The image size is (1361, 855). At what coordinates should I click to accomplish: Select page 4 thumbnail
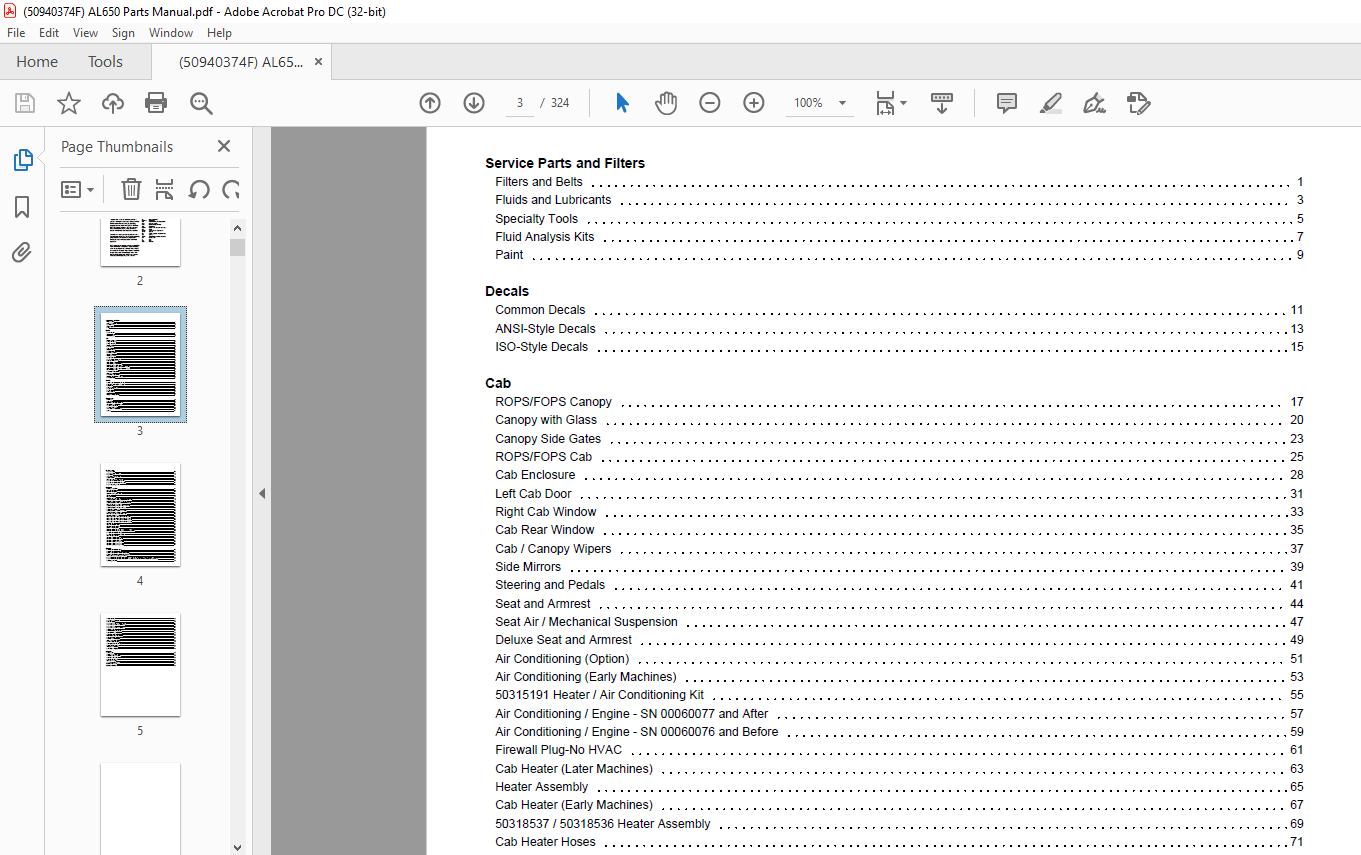140,514
